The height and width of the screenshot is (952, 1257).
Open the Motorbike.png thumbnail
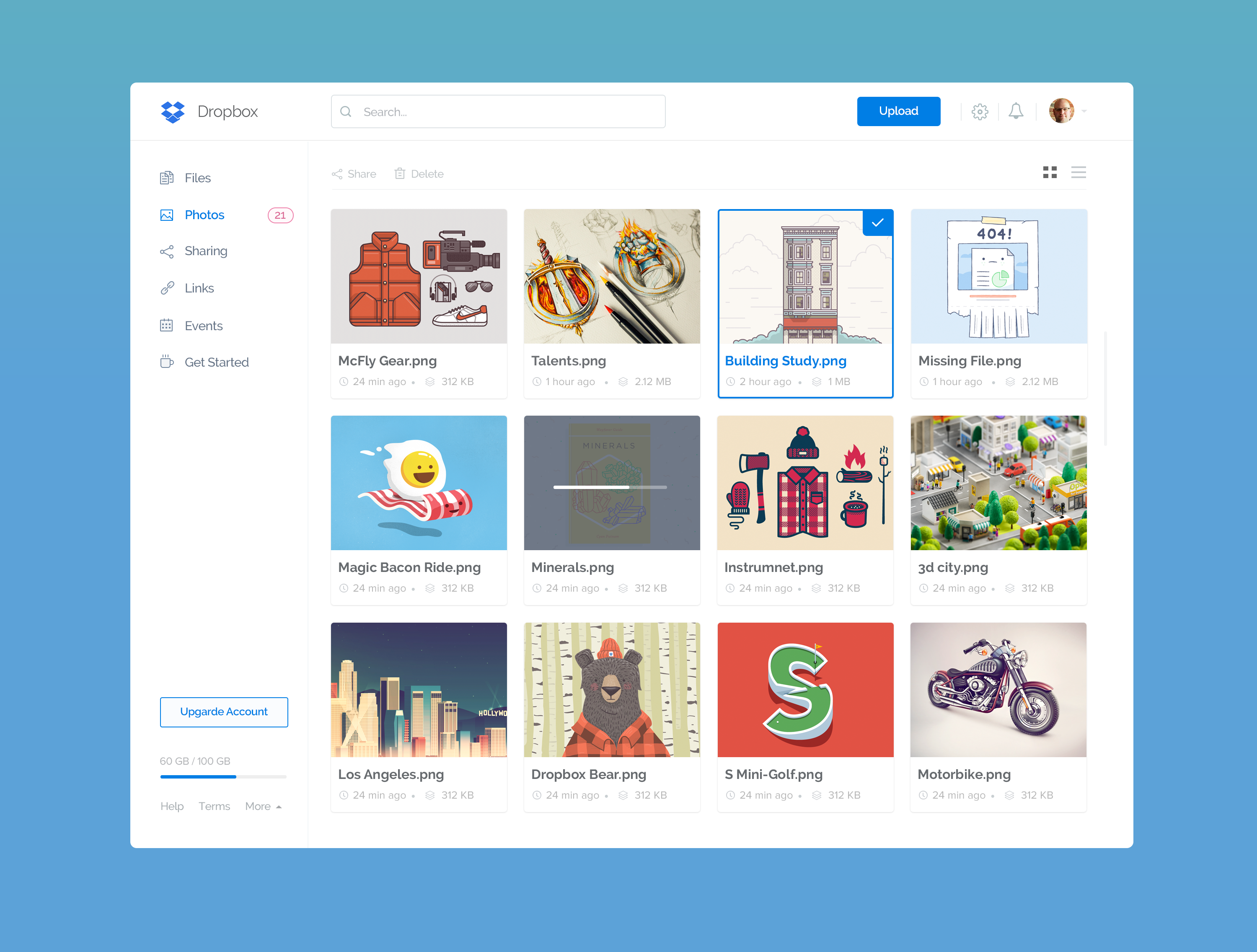tap(998, 689)
